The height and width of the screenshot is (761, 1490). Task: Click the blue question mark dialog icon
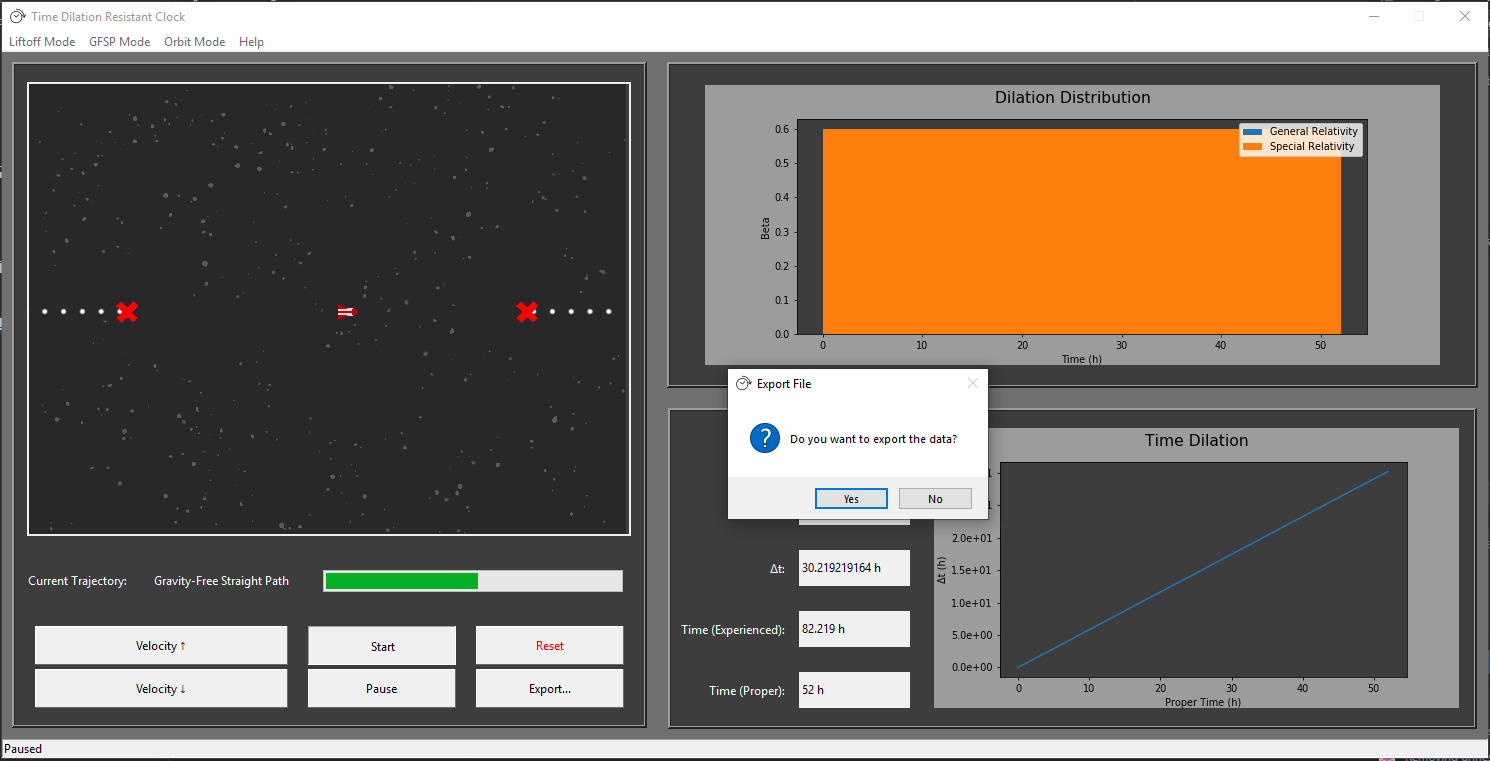[x=765, y=438]
